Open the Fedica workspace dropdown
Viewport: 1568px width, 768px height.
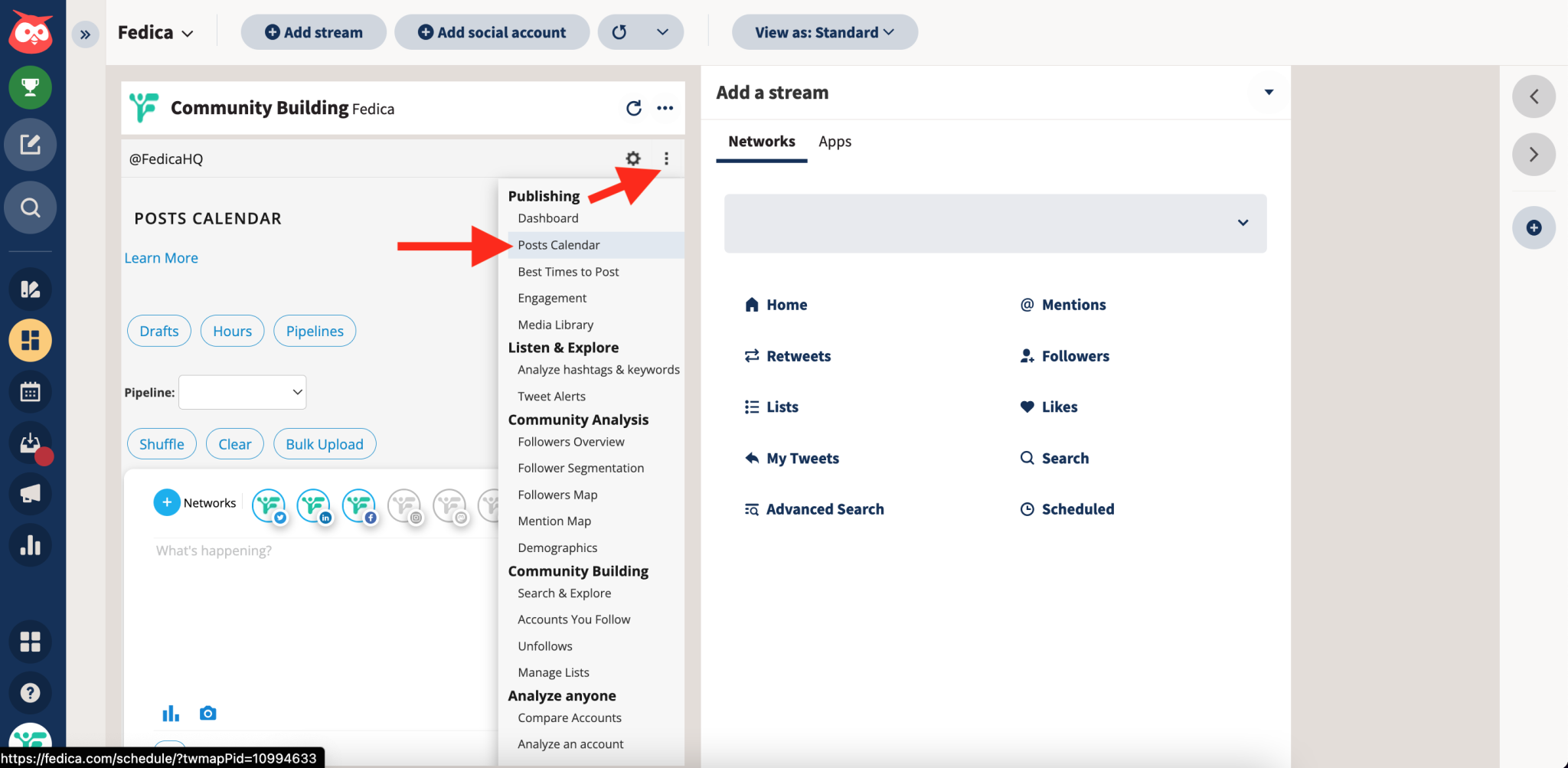157,32
